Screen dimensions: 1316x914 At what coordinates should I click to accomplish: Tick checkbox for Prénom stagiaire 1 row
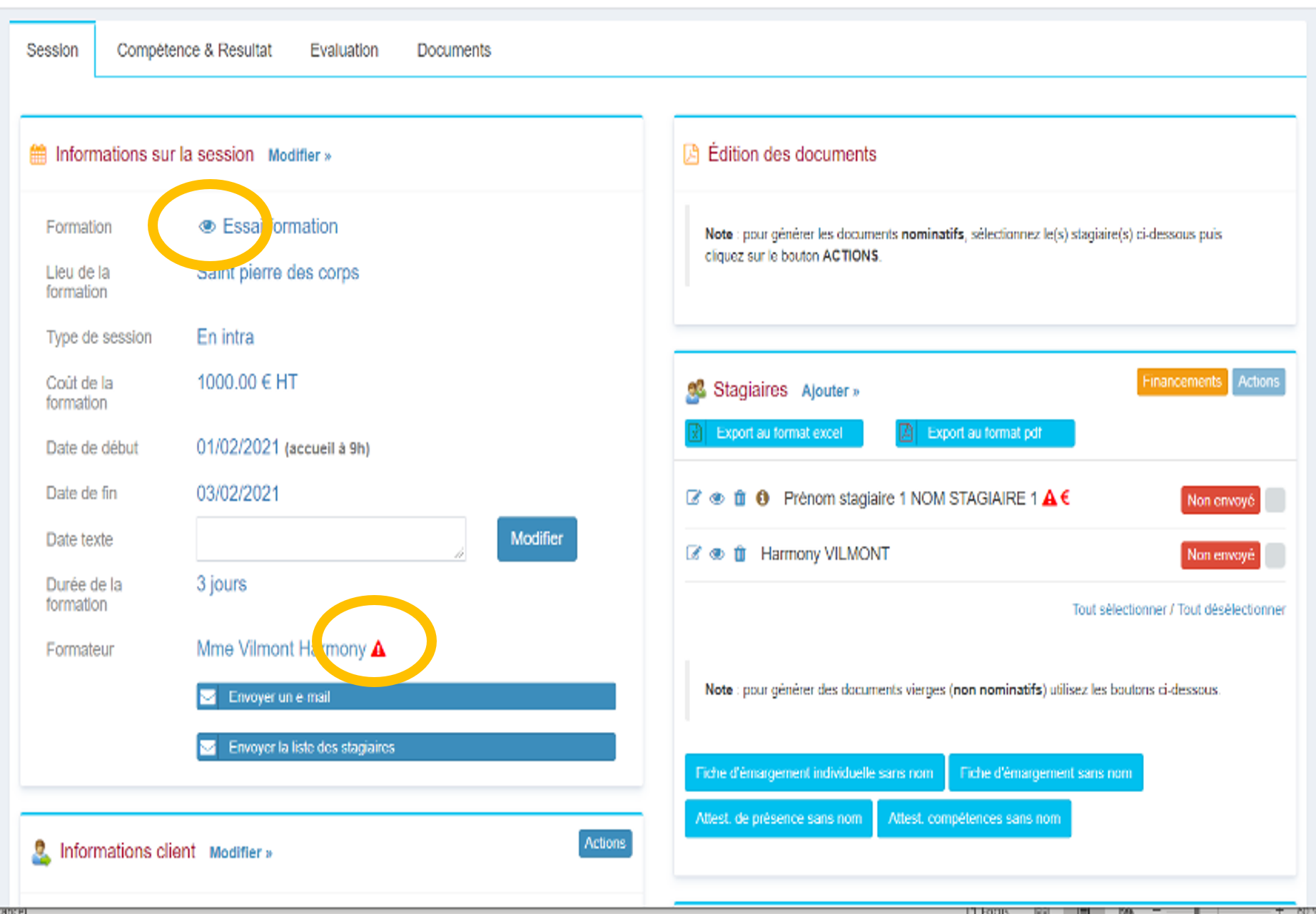1275,500
